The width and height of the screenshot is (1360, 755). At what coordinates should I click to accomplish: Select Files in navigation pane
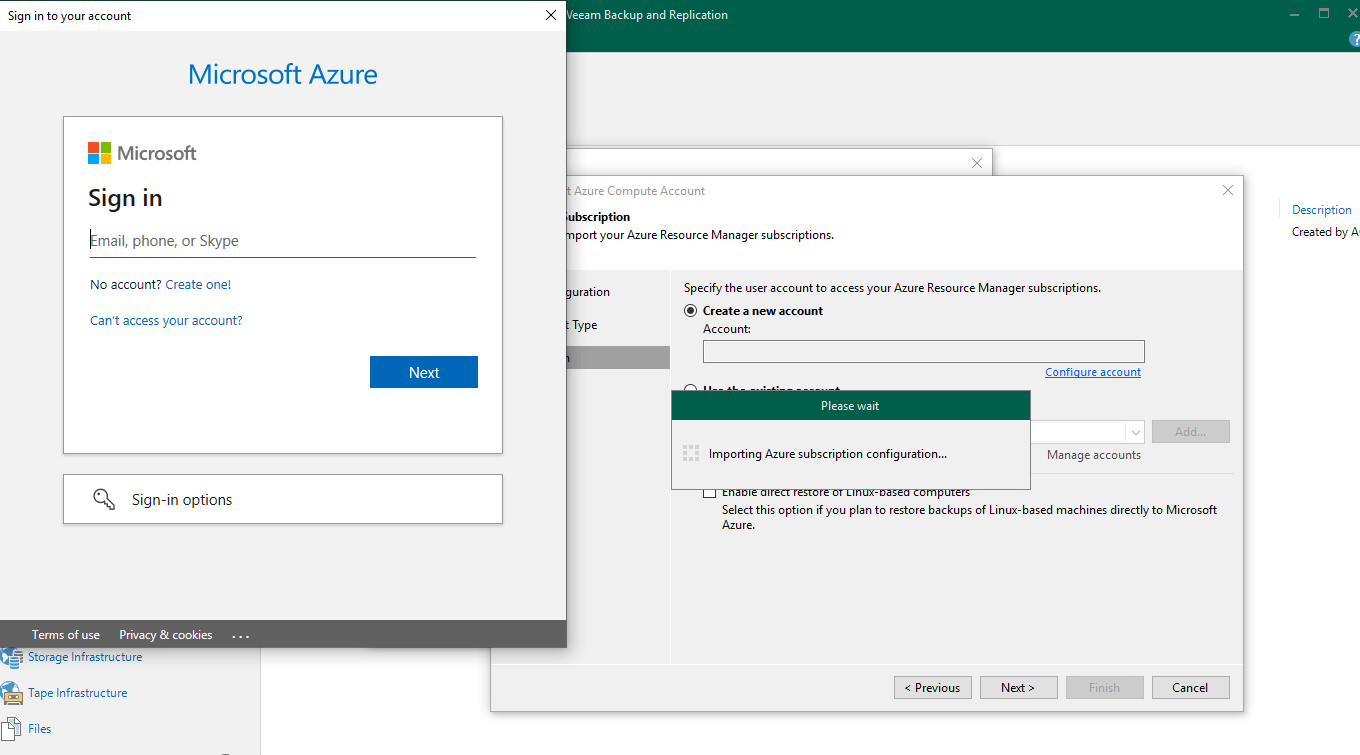click(x=40, y=729)
